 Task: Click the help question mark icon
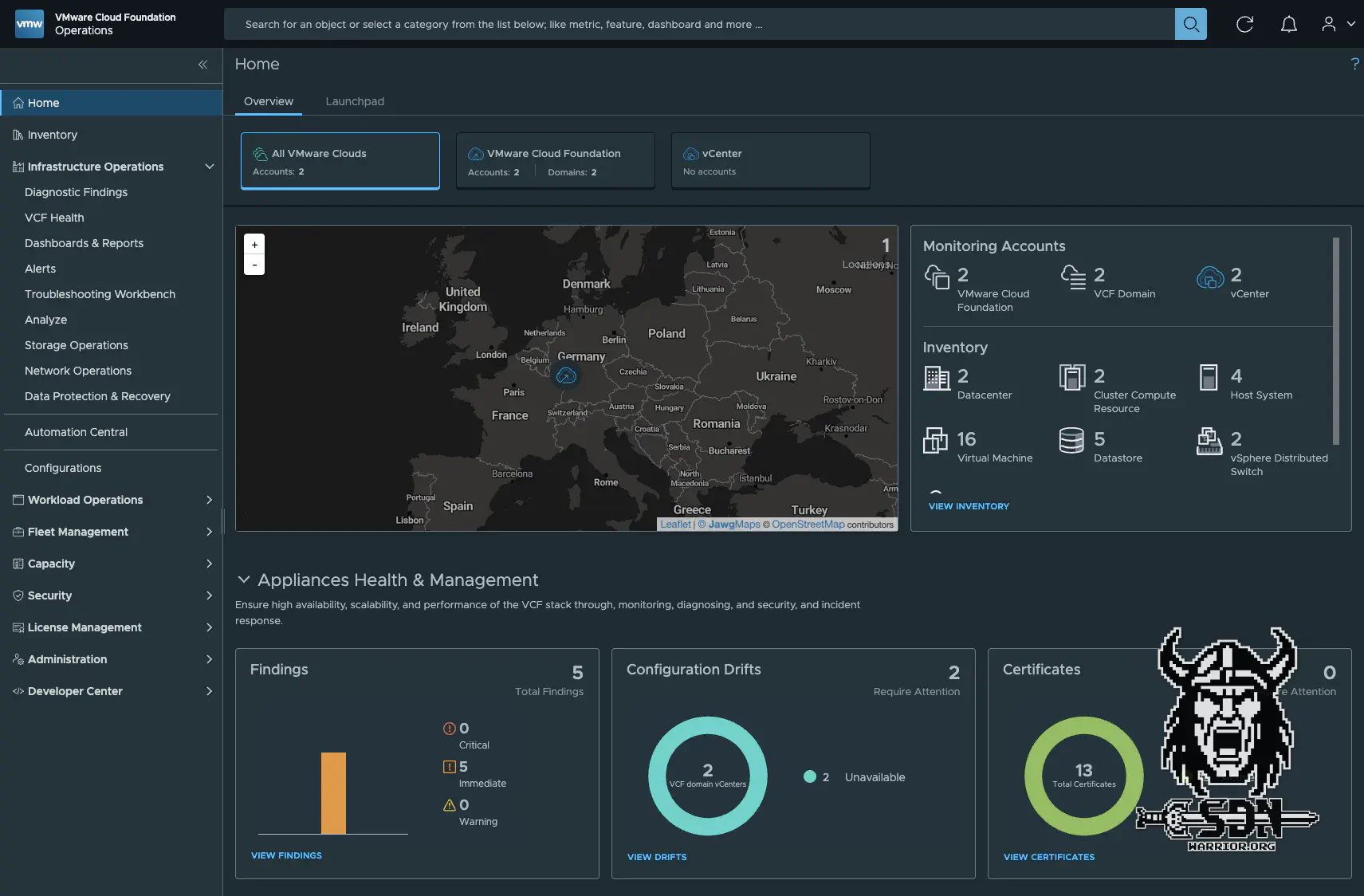[1354, 64]
